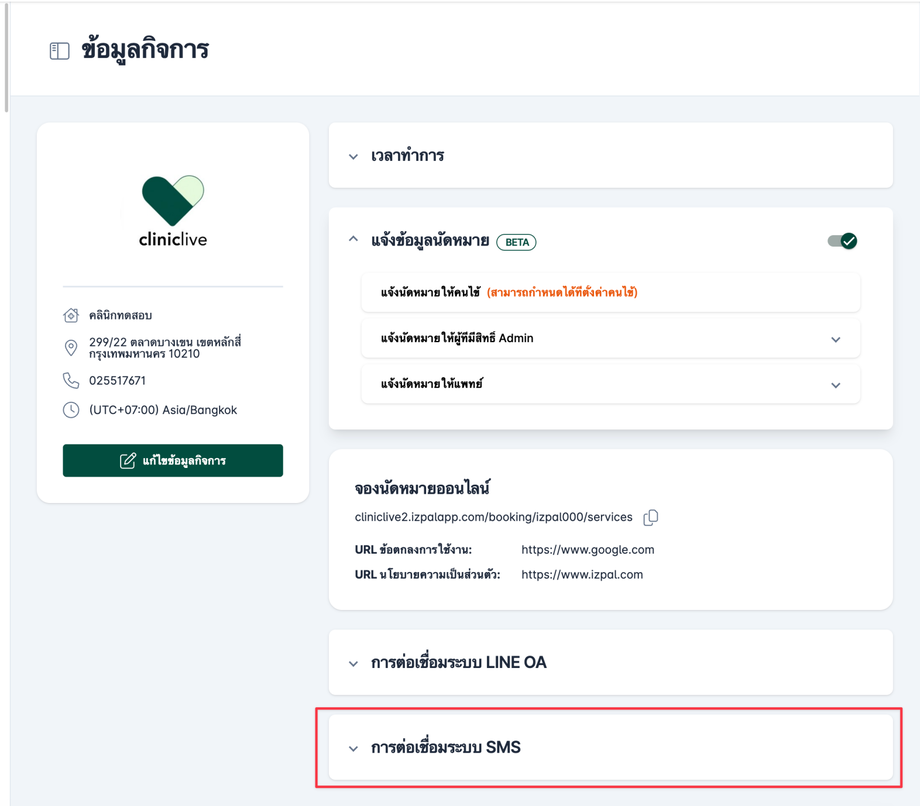920x806 pixels.
Task: Expand the แจ้งนัดหมายให้แพทย์ row
Action: point(835,385)
